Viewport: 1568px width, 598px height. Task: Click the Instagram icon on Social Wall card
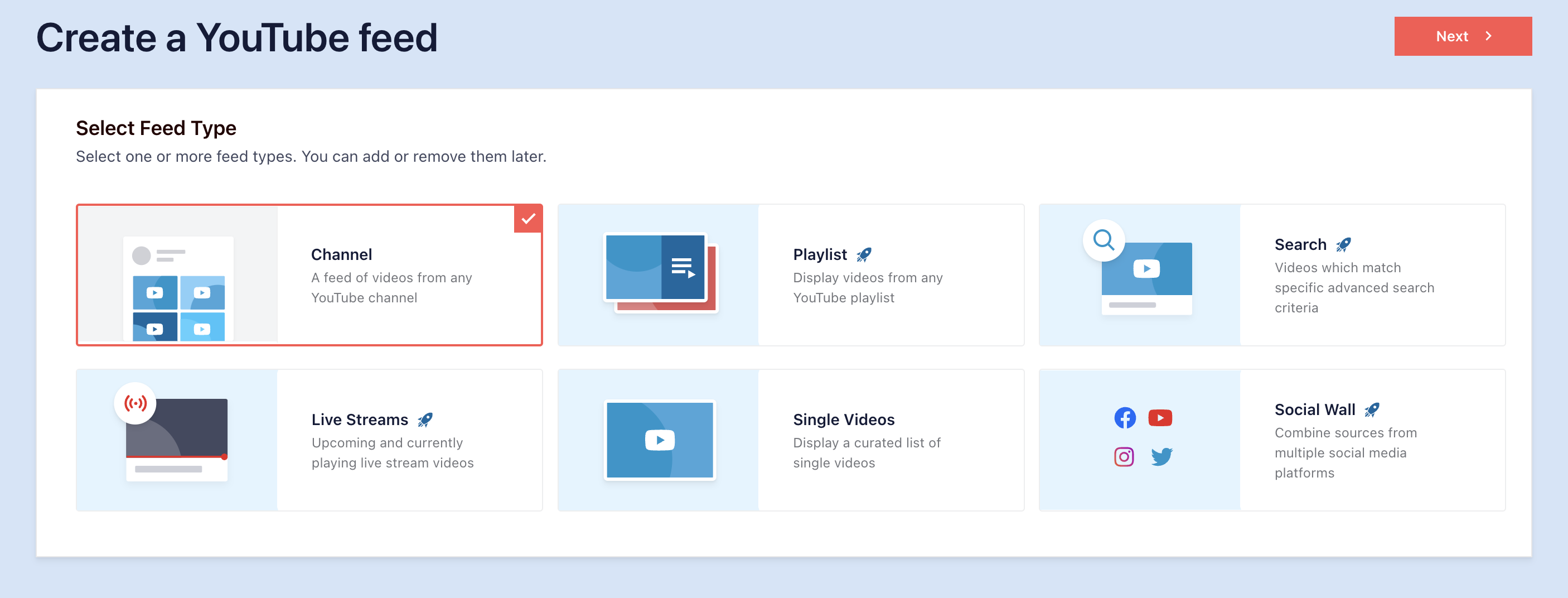1124,457
